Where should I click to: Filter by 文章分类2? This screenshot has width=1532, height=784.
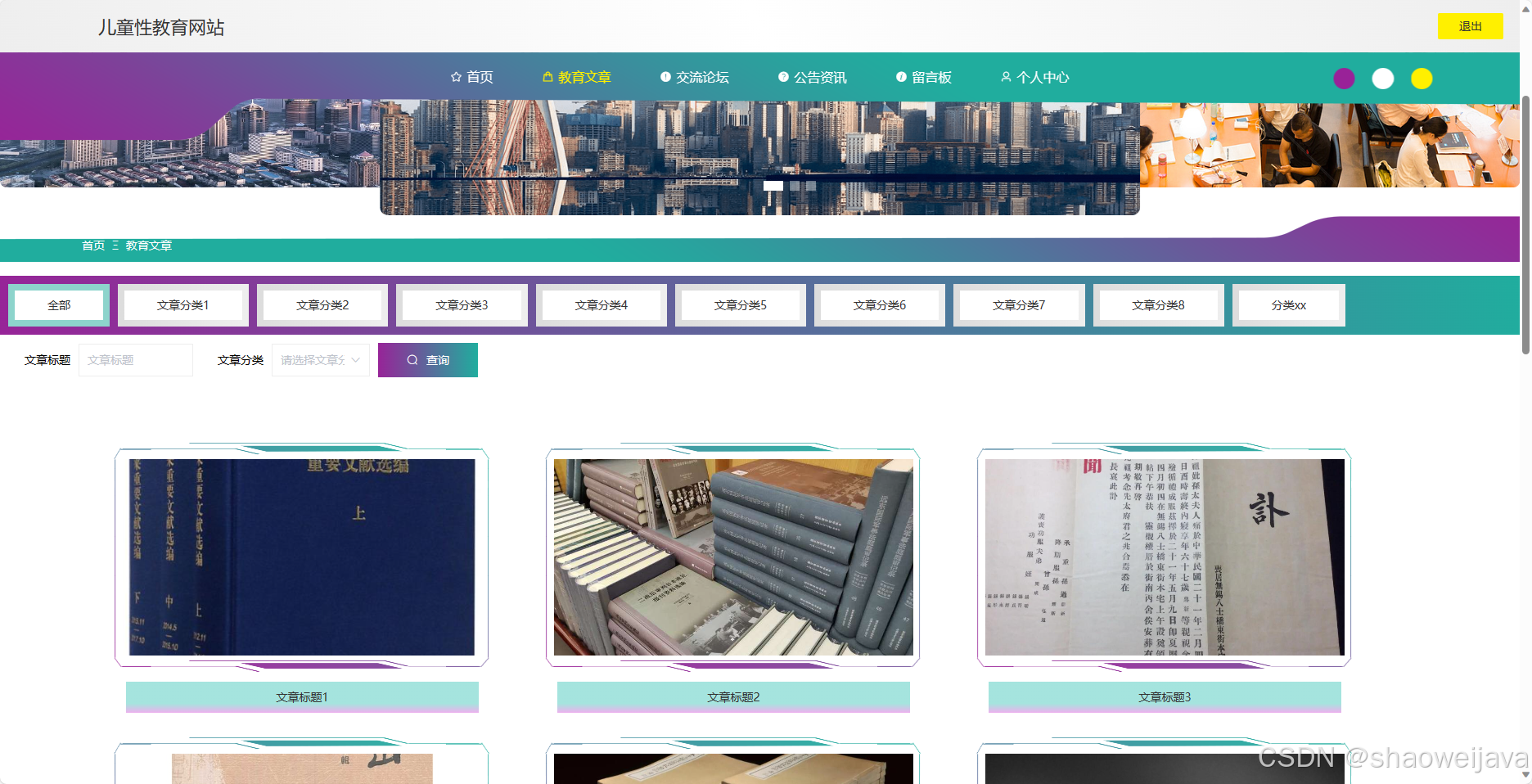tap(322, 305)
